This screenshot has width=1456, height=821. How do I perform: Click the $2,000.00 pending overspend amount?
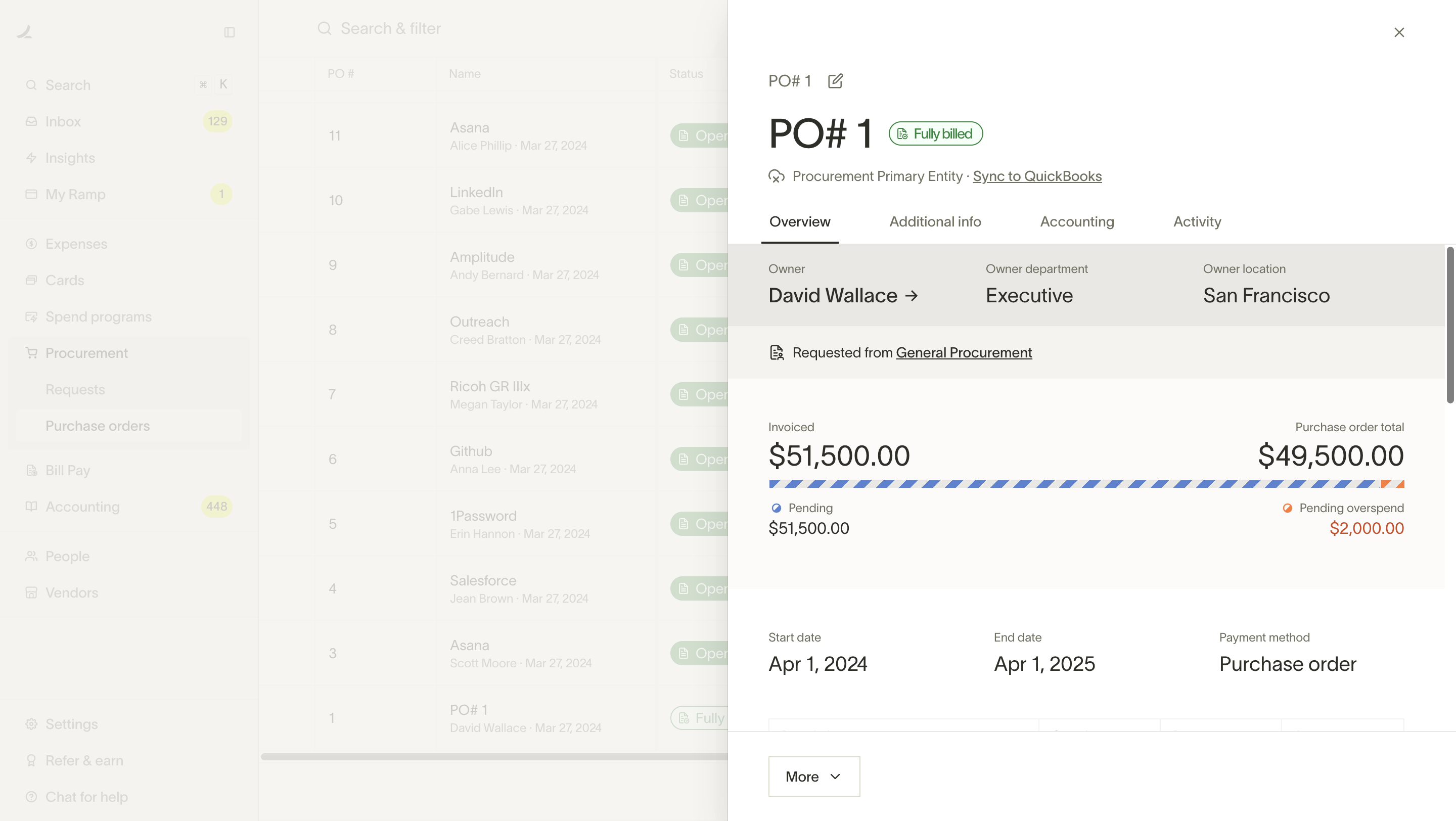[1367, 528]
